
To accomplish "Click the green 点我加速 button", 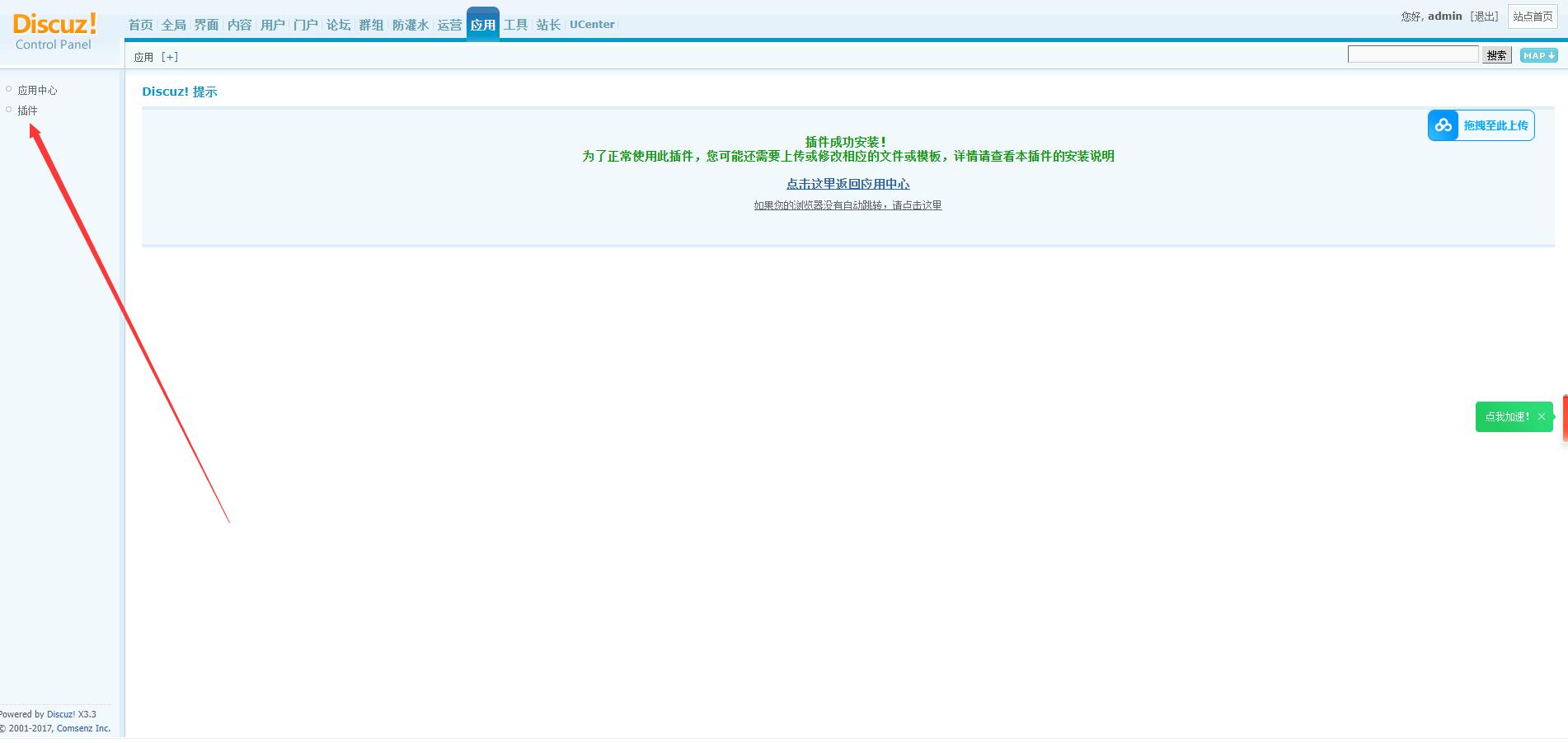I will pyautogui.click(x=1506, y=416).
